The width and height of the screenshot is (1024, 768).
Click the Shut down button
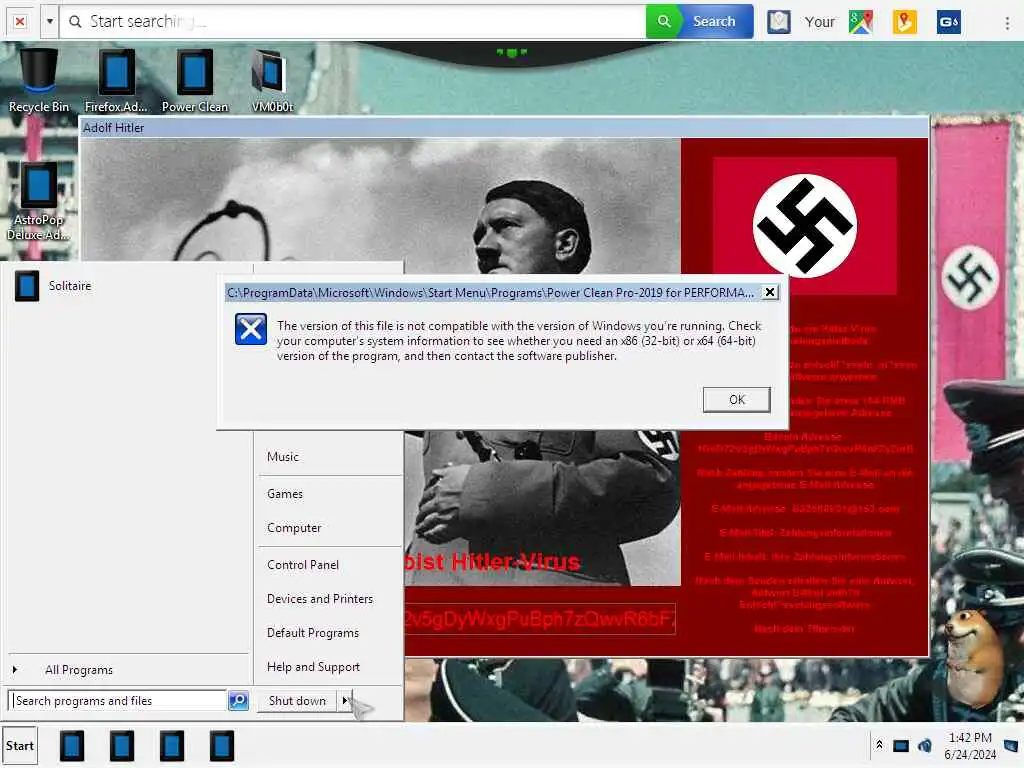[x=297, y=701]
